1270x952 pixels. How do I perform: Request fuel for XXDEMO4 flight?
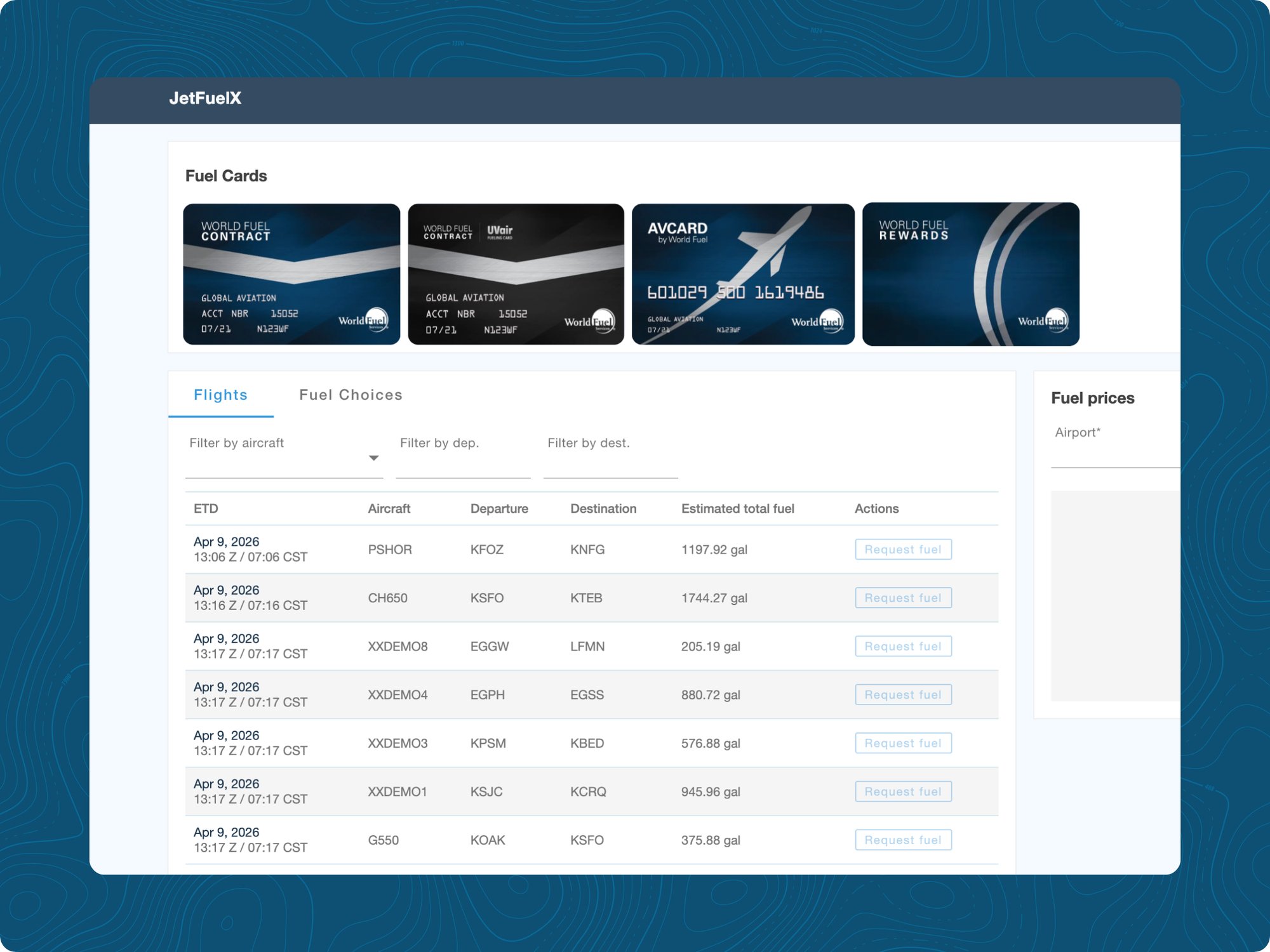[903, 695]
